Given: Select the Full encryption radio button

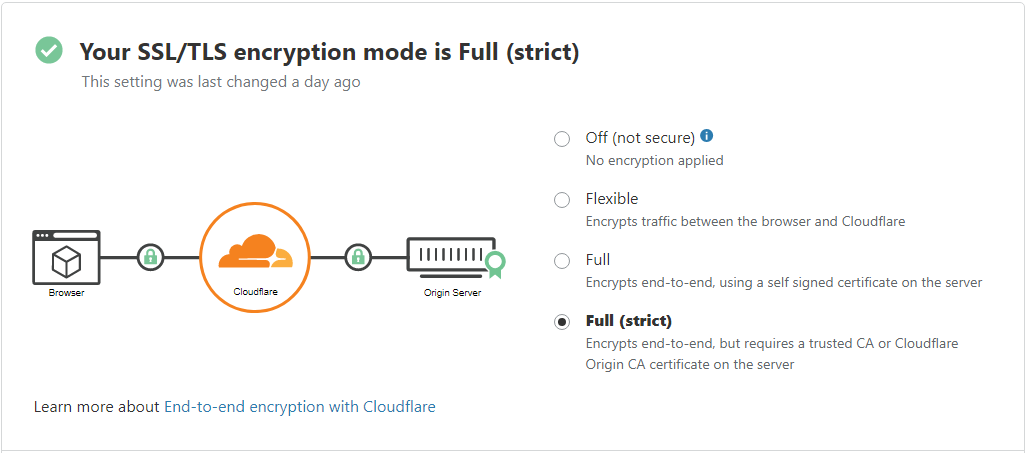Looking at the screenshot, I should (x=562, y=261).
